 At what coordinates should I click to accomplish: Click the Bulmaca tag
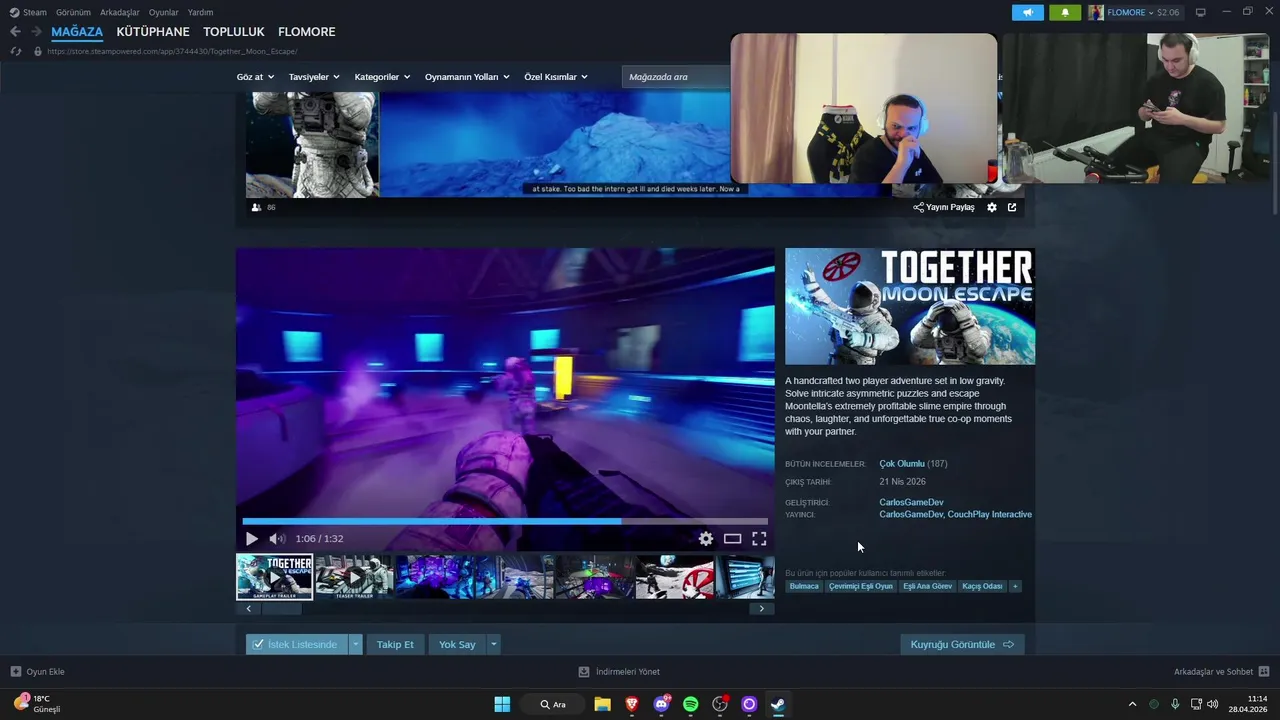804,586
